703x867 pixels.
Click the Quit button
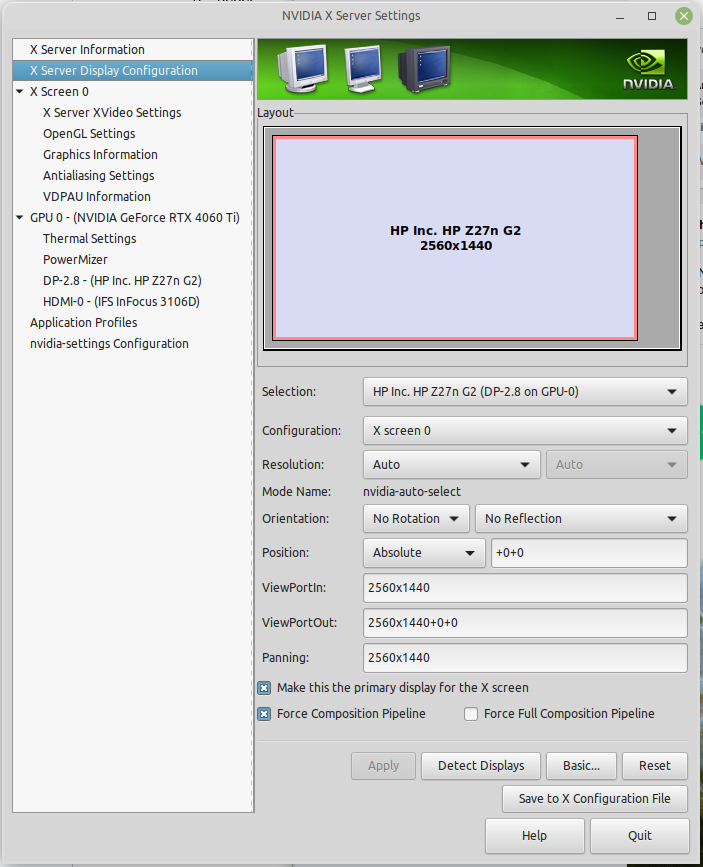click(x=639, y=836)
